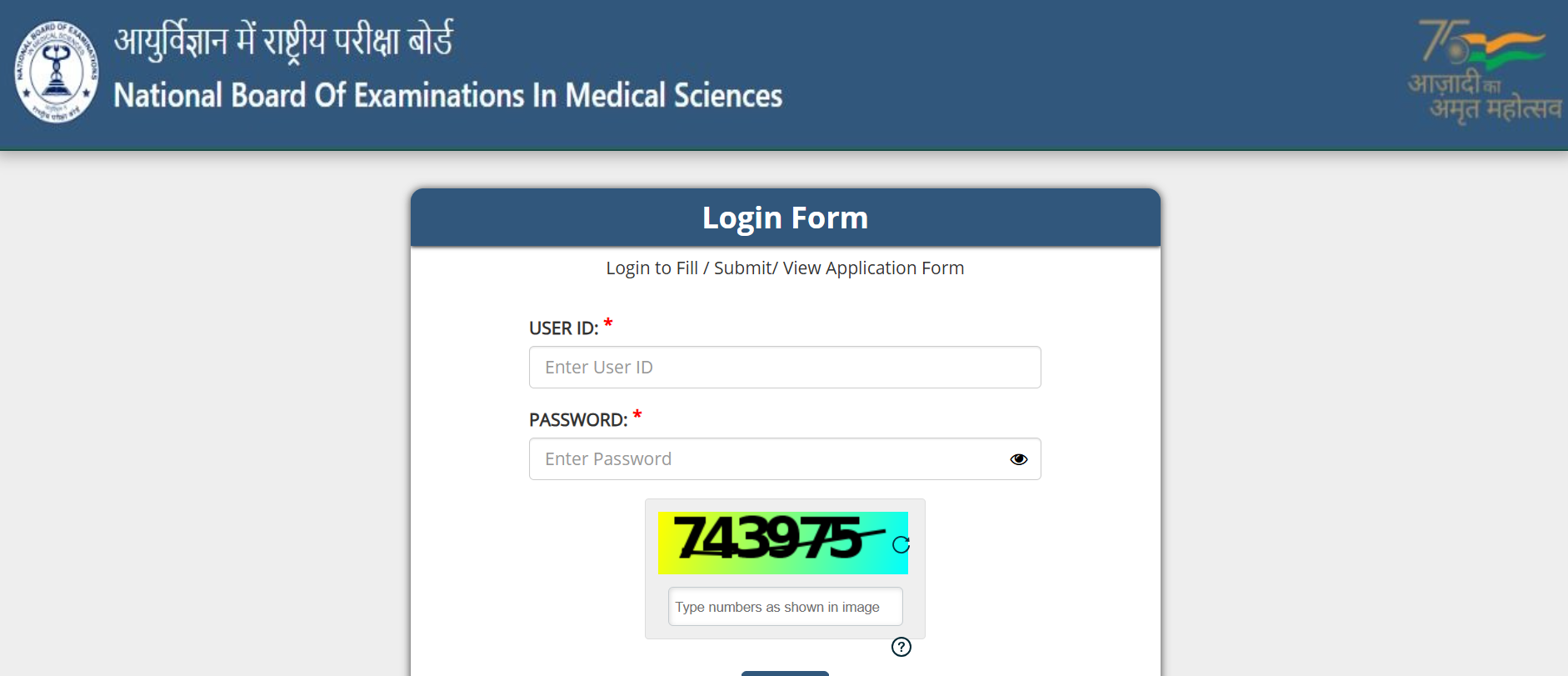Click the Hindi board title text
Viewport: 1568px width, 676px height.
(283, 41)
